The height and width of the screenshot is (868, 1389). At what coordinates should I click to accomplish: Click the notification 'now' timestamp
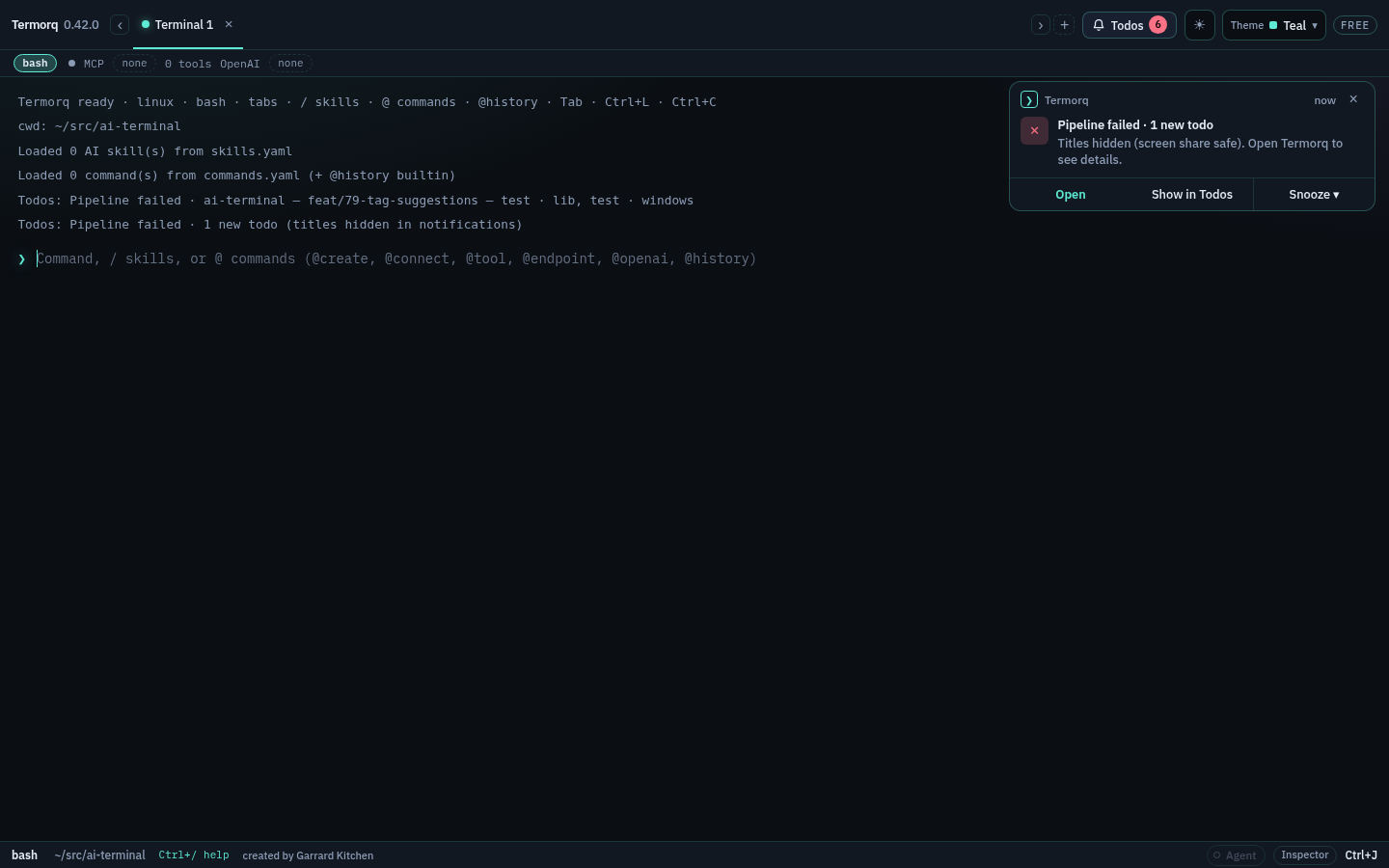(1325, 100)
